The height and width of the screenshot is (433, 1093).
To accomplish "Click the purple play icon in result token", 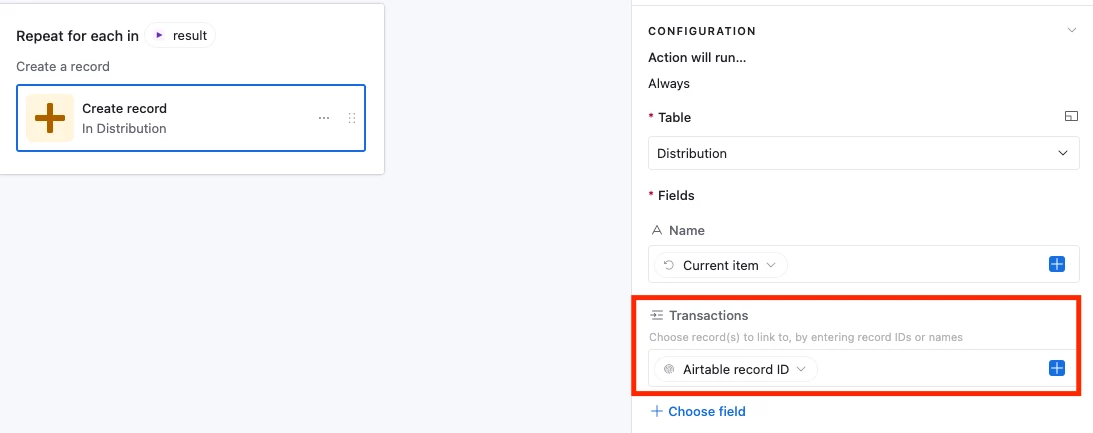I will (x=159, y=36).
